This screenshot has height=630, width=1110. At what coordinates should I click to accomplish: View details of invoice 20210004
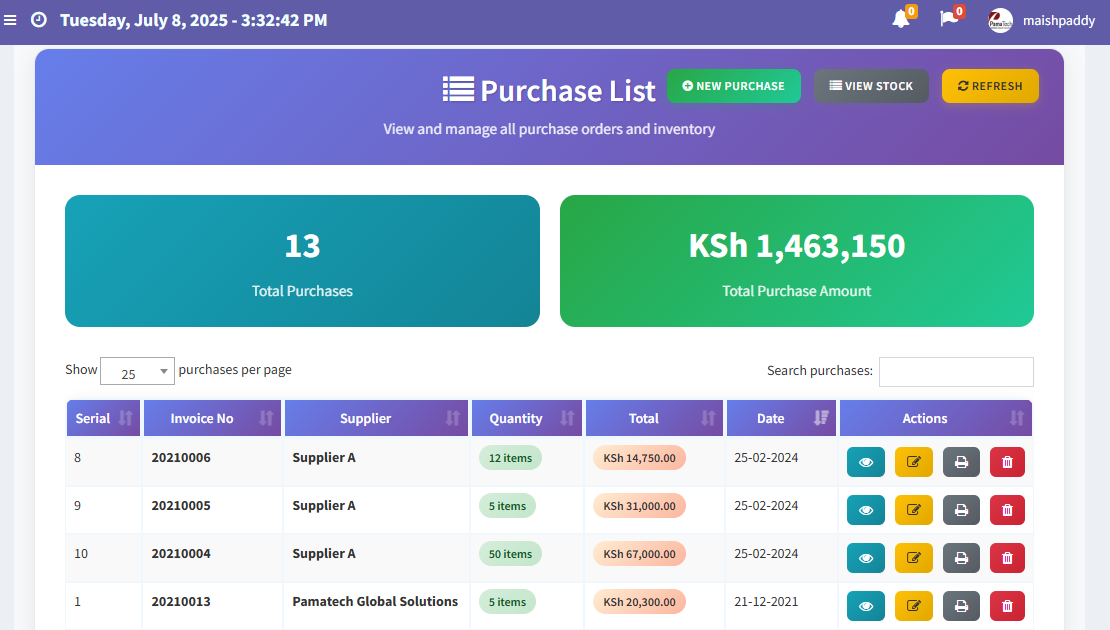866,558
